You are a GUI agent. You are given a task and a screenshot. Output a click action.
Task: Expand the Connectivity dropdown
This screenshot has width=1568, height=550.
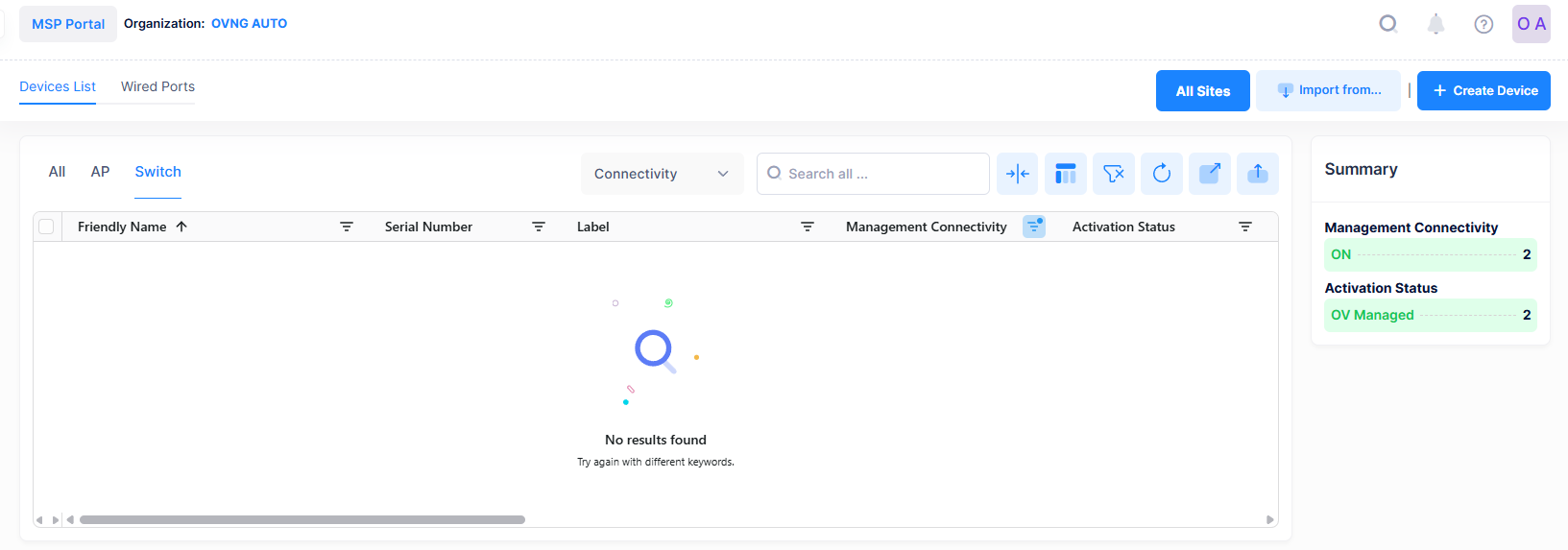click(662, 174)
